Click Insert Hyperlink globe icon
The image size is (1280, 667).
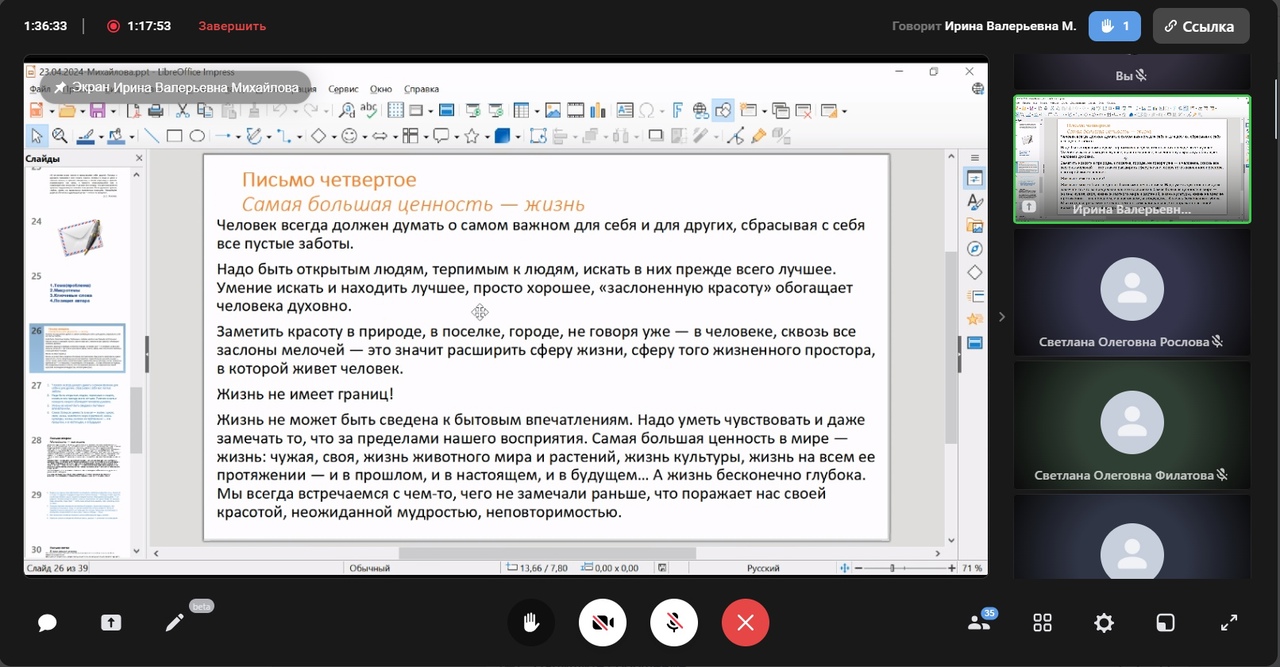701,111
